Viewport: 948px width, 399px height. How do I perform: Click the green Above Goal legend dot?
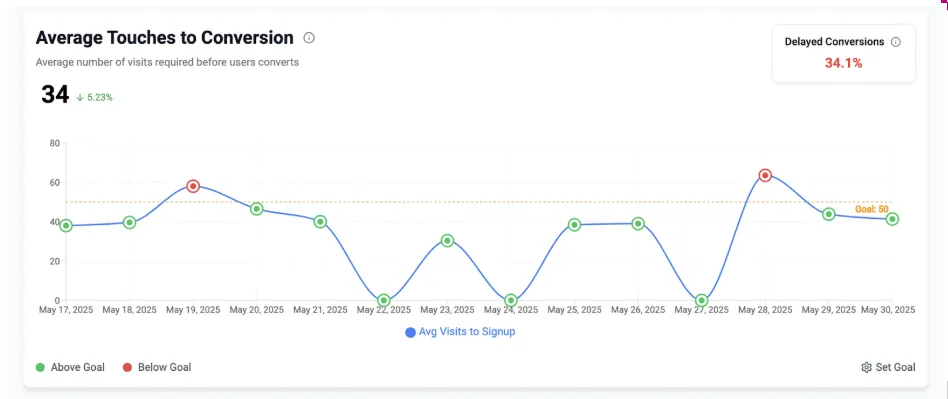(41, 368)
